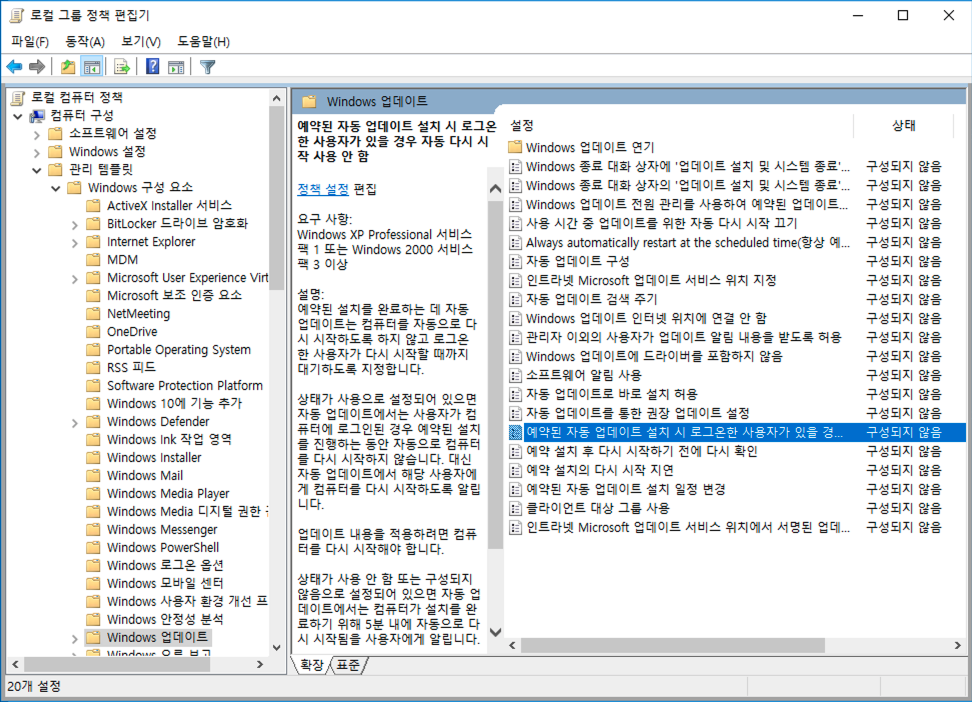The image size is (972, 702).
Task: Click the tree pane horizontal scroll right arrow
Action: coord(260,664)
